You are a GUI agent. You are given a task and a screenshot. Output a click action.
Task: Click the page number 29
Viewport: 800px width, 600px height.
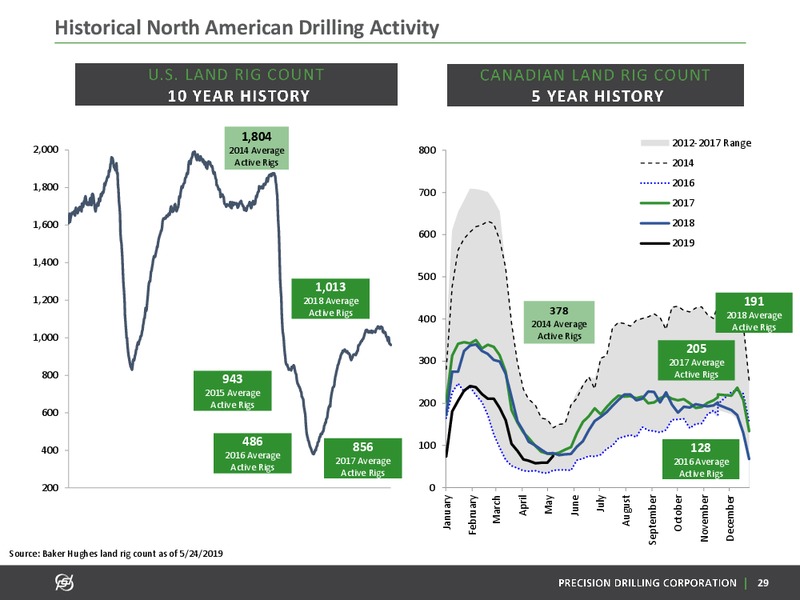pos(763,583)
